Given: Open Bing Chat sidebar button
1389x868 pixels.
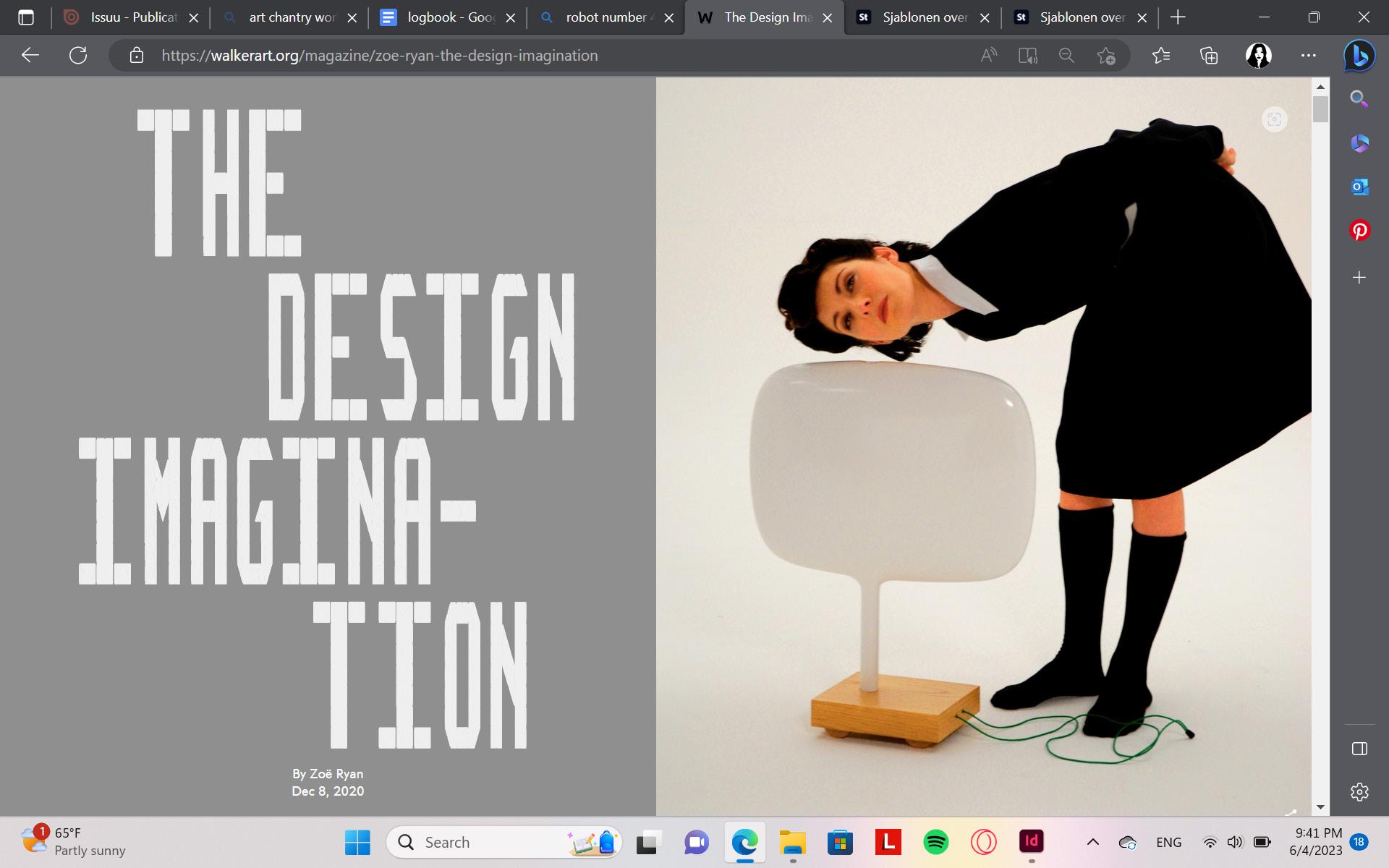Looking at the screenshot, I should [x=1359, y=56].
